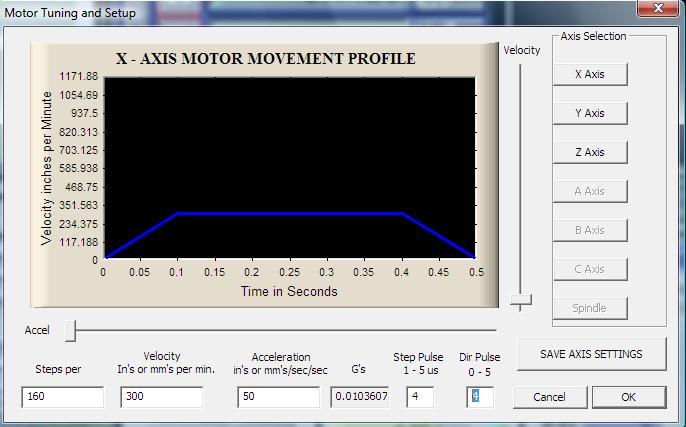Click the vertical Velocity slider thumb
The height and width of the screenshot is (427, 686).
(521, 300)
